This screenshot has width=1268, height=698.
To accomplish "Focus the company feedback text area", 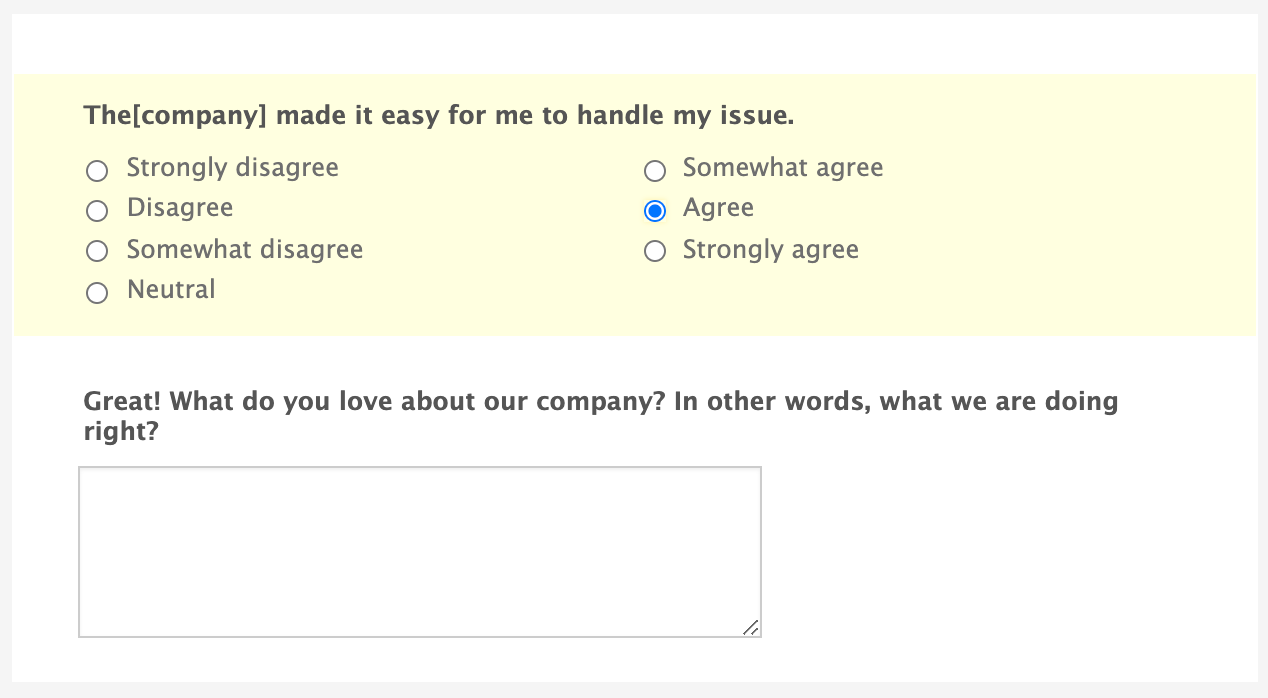I will (420, 551).
